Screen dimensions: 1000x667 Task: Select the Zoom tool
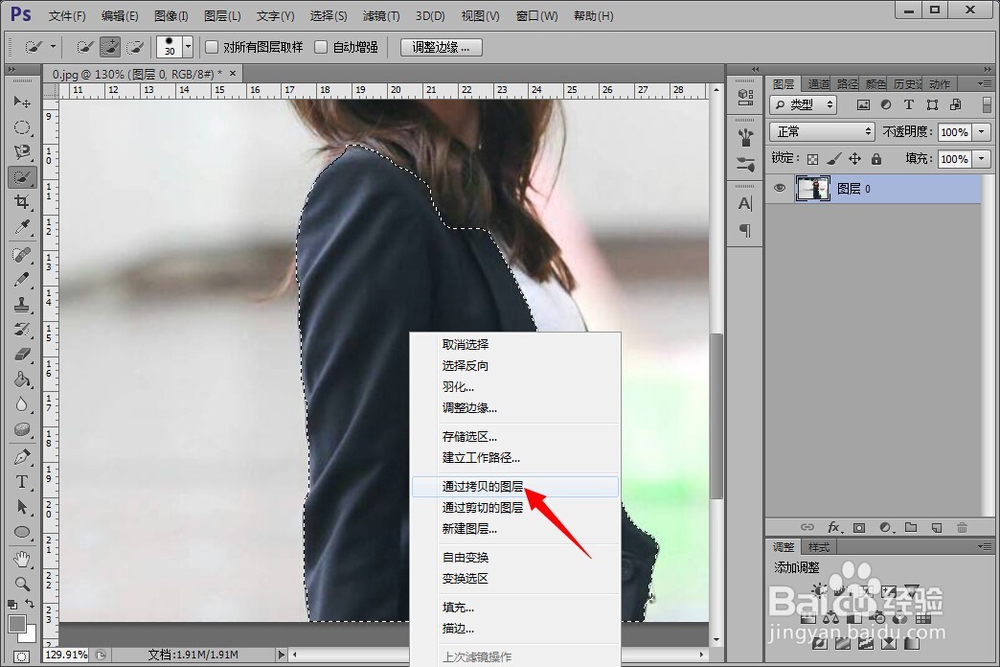22,583
